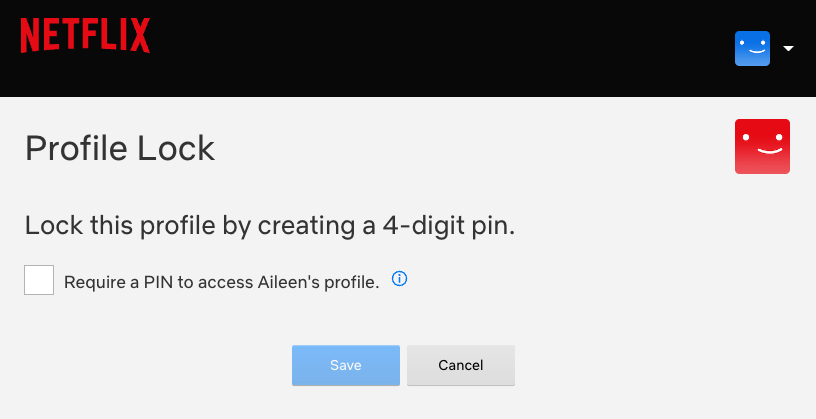Image resolution: width=816 pixels, height=419 pixels.
Task: Cancel the Profile Lock changes
Action: coord(460,365)
